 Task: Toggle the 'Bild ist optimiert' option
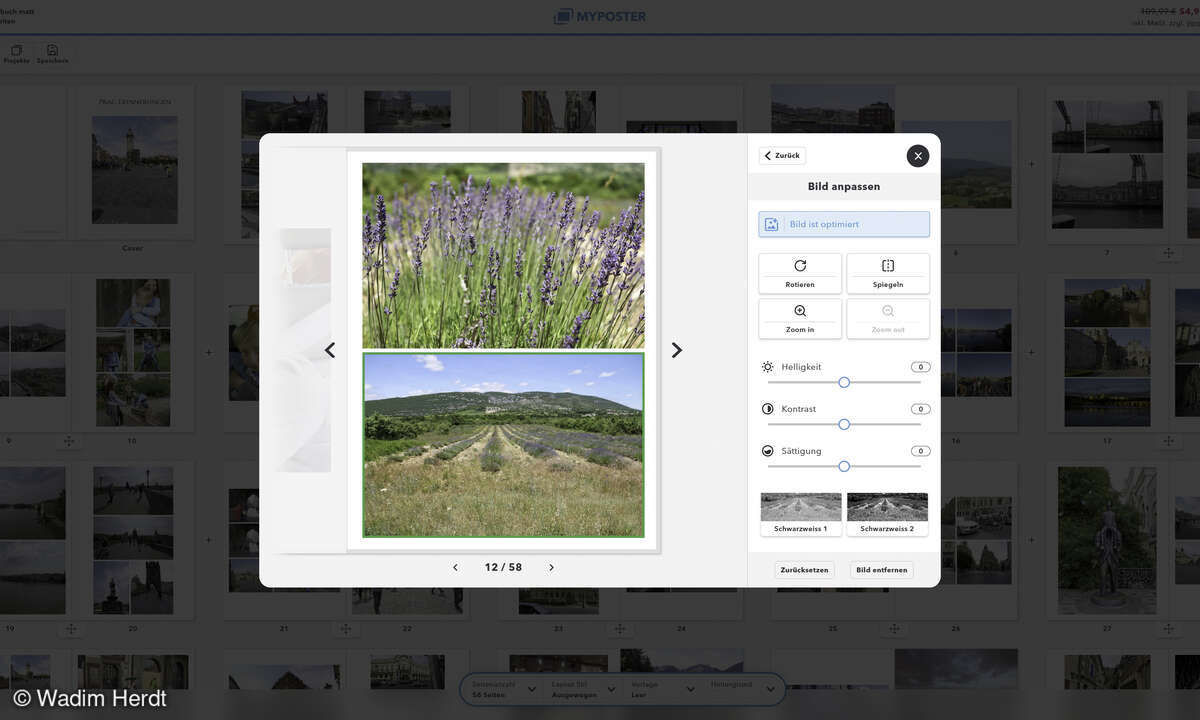tap(843, 223)
